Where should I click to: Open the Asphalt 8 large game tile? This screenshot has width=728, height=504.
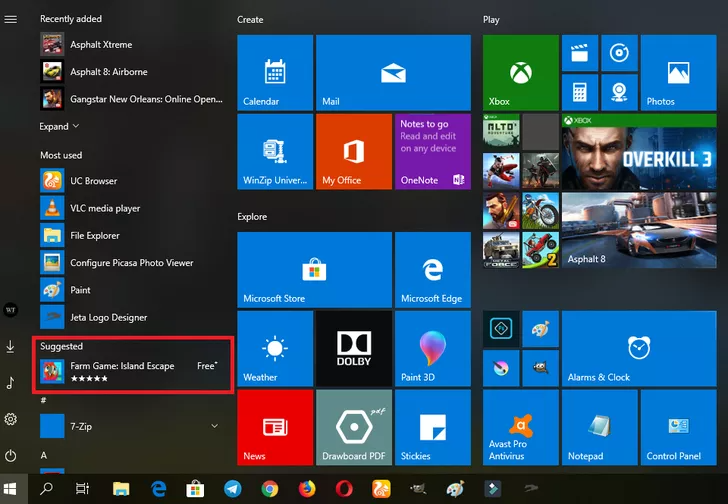click(x=639, y=230)
